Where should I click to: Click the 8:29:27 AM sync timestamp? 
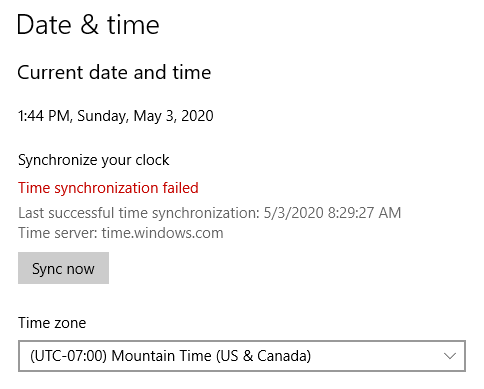coord(364,213)
